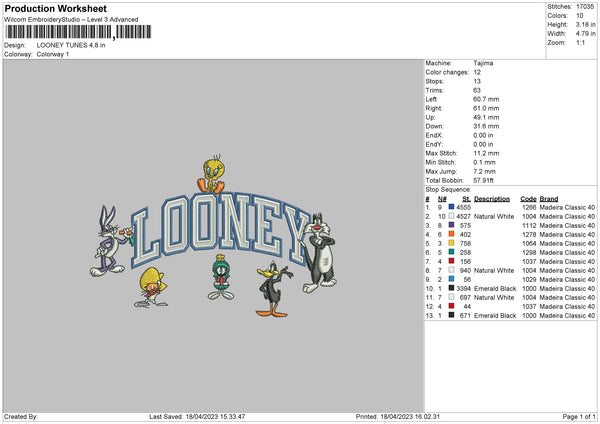Click the St. column header
Image resolution: width=600 pixels, height=424 pixels.
[x=466, y=199]
